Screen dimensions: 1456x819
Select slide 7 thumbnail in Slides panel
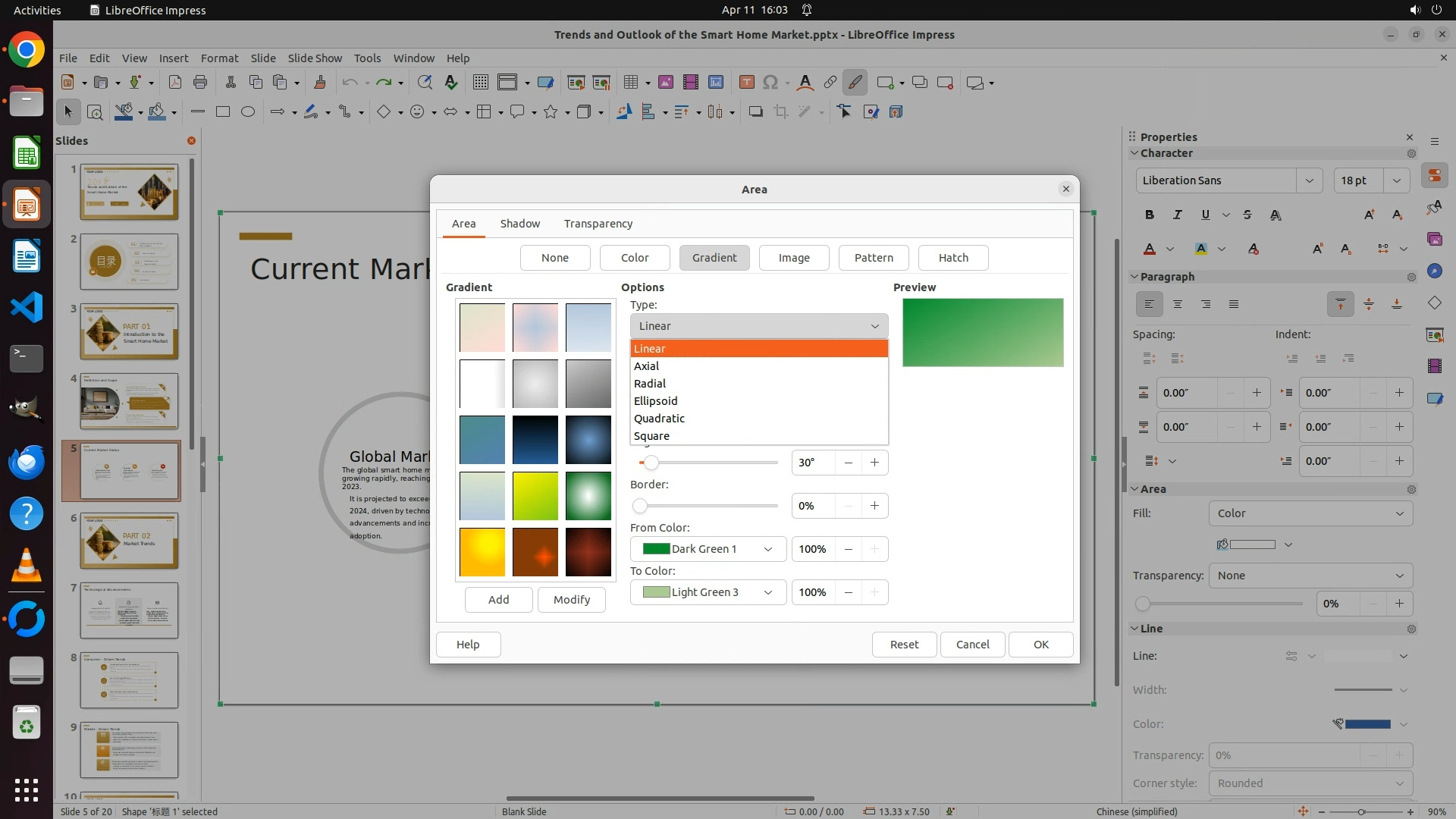(x=129, y=610)
